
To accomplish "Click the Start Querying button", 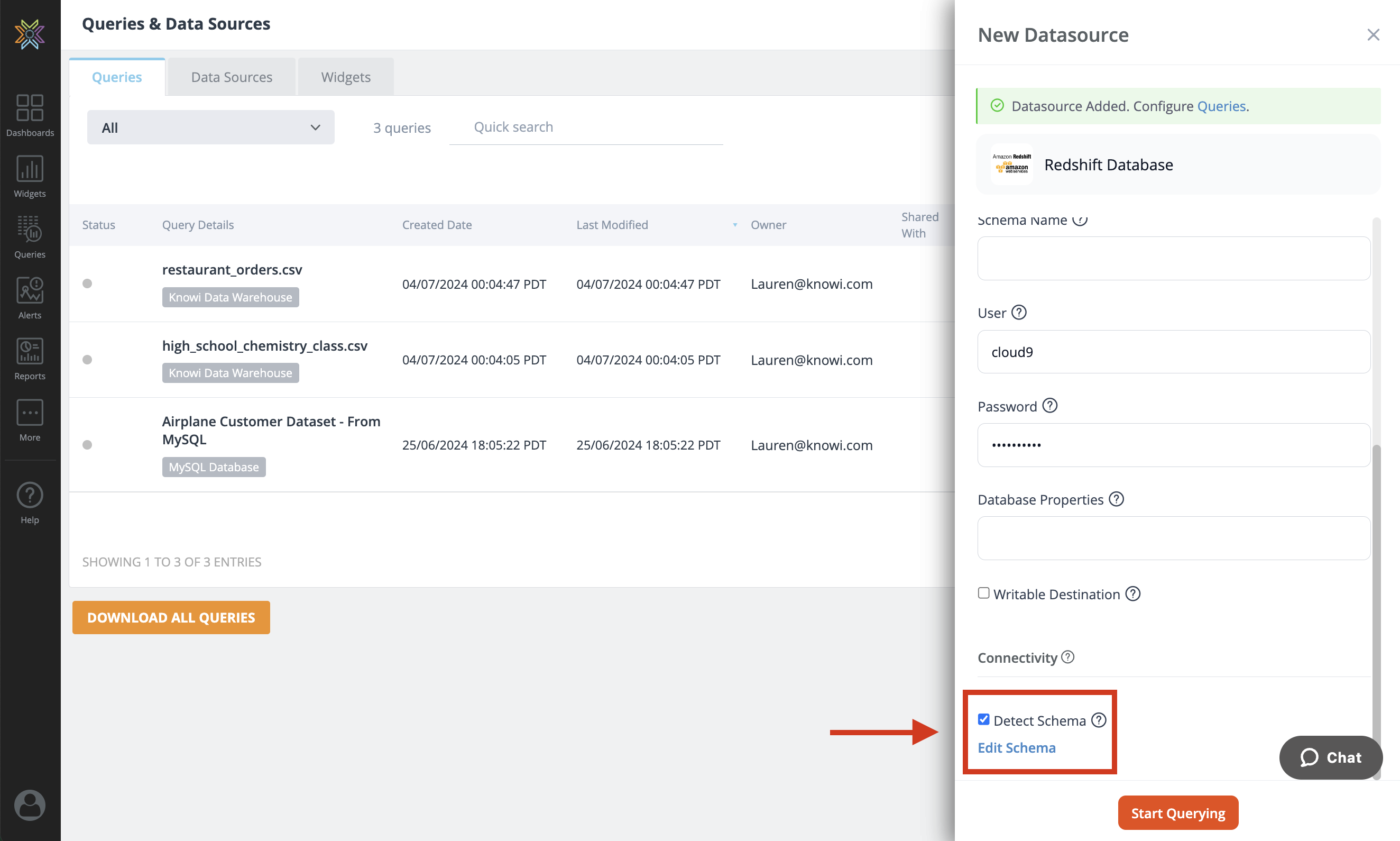I will pyautogui.click(x=1178, y=813).
